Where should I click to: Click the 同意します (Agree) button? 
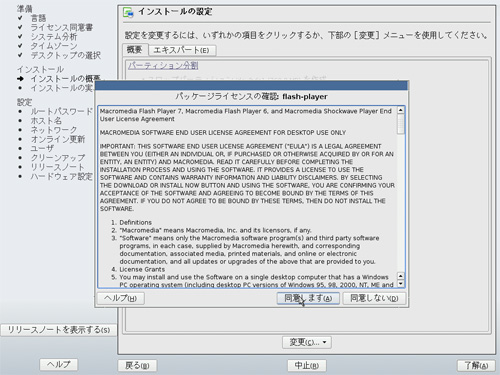pyautogui.click(x=308, y=298)
